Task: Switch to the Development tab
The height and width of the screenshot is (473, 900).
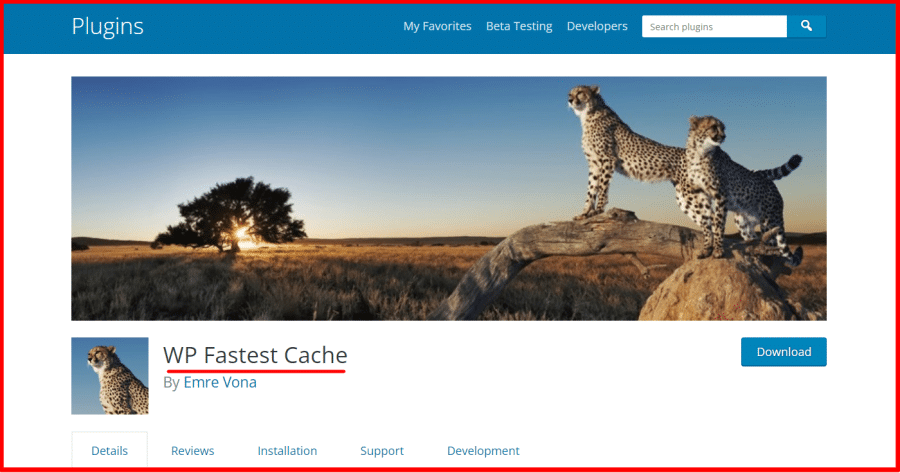Action: click(x=483, y=451)
